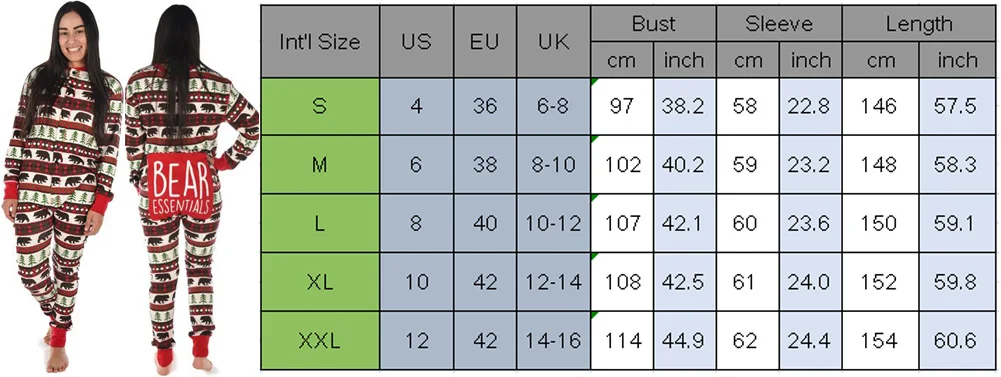Click the length 60.6 inch cell
The image size is (1001, 377).
pos(957,341)
